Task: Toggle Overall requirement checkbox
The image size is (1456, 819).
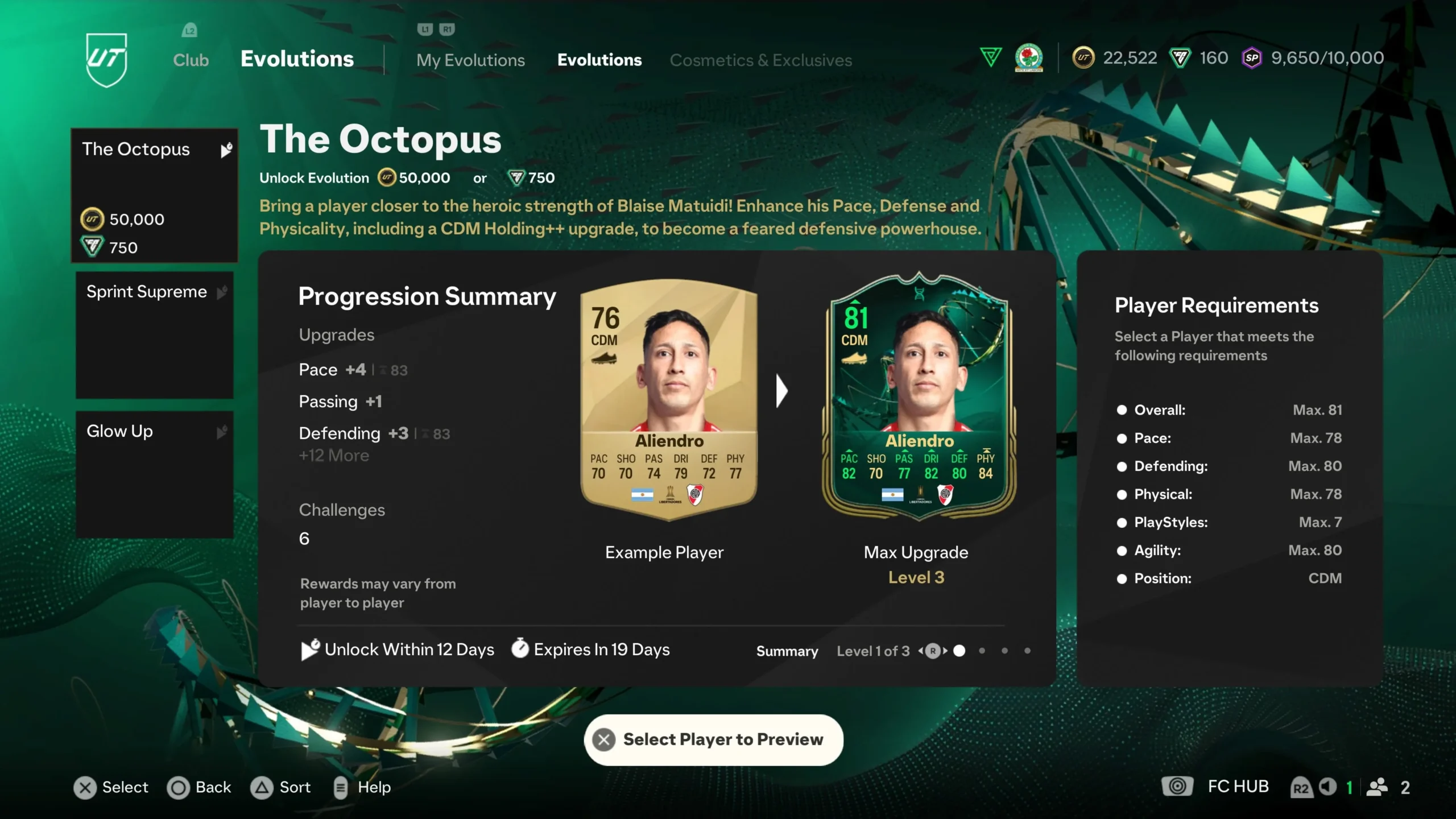Action: coord(1121,409)
